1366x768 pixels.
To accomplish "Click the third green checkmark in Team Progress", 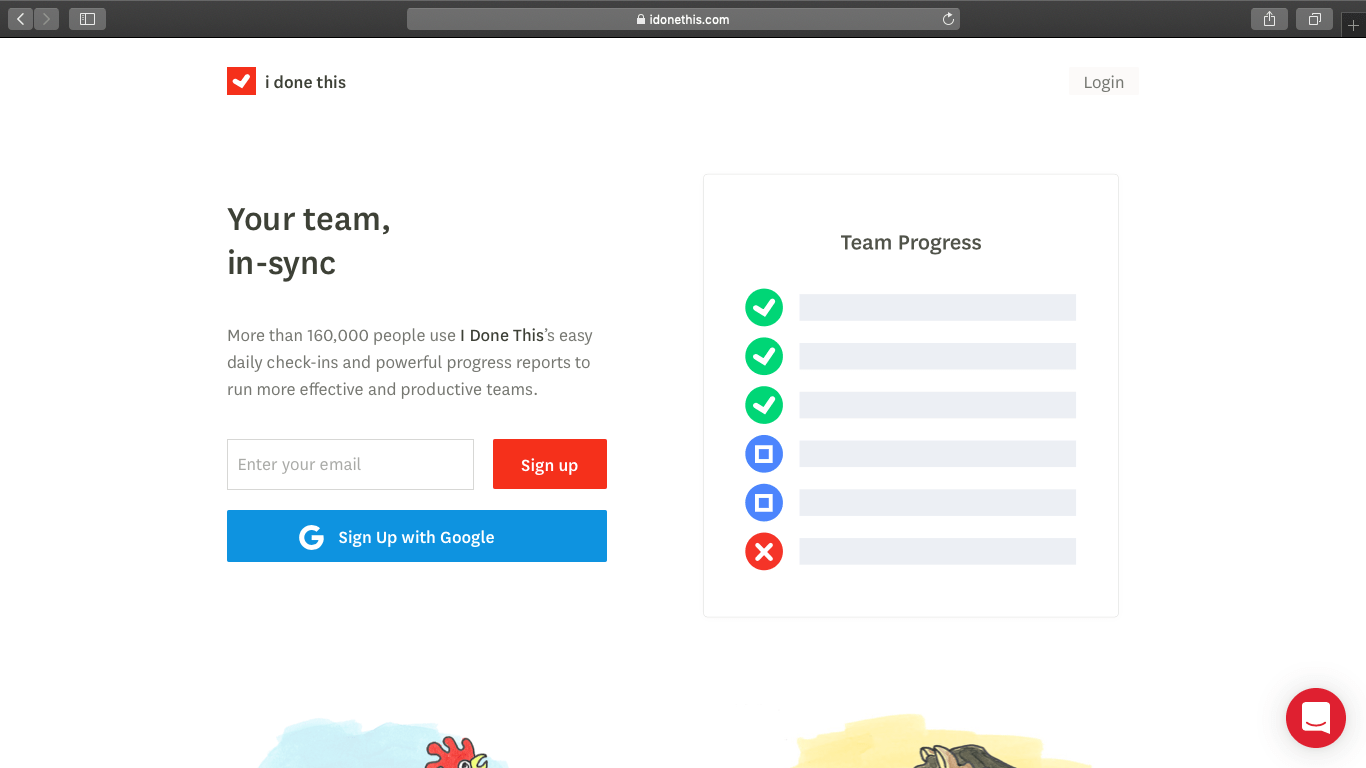I will point(764,405).
